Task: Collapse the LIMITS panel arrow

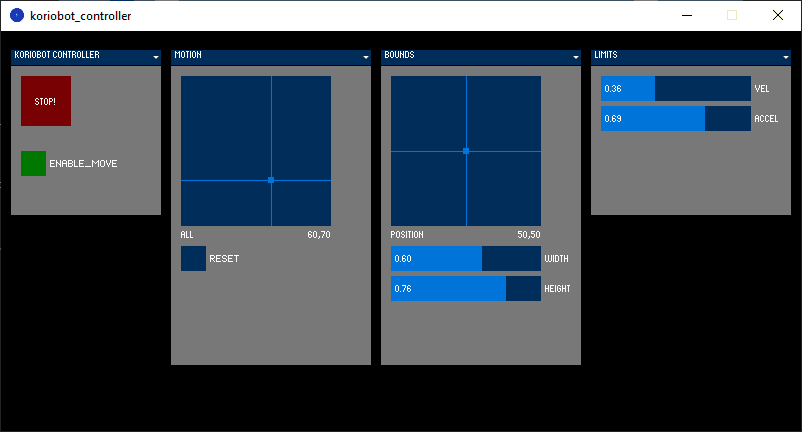Action: click(x=786, y=57)
